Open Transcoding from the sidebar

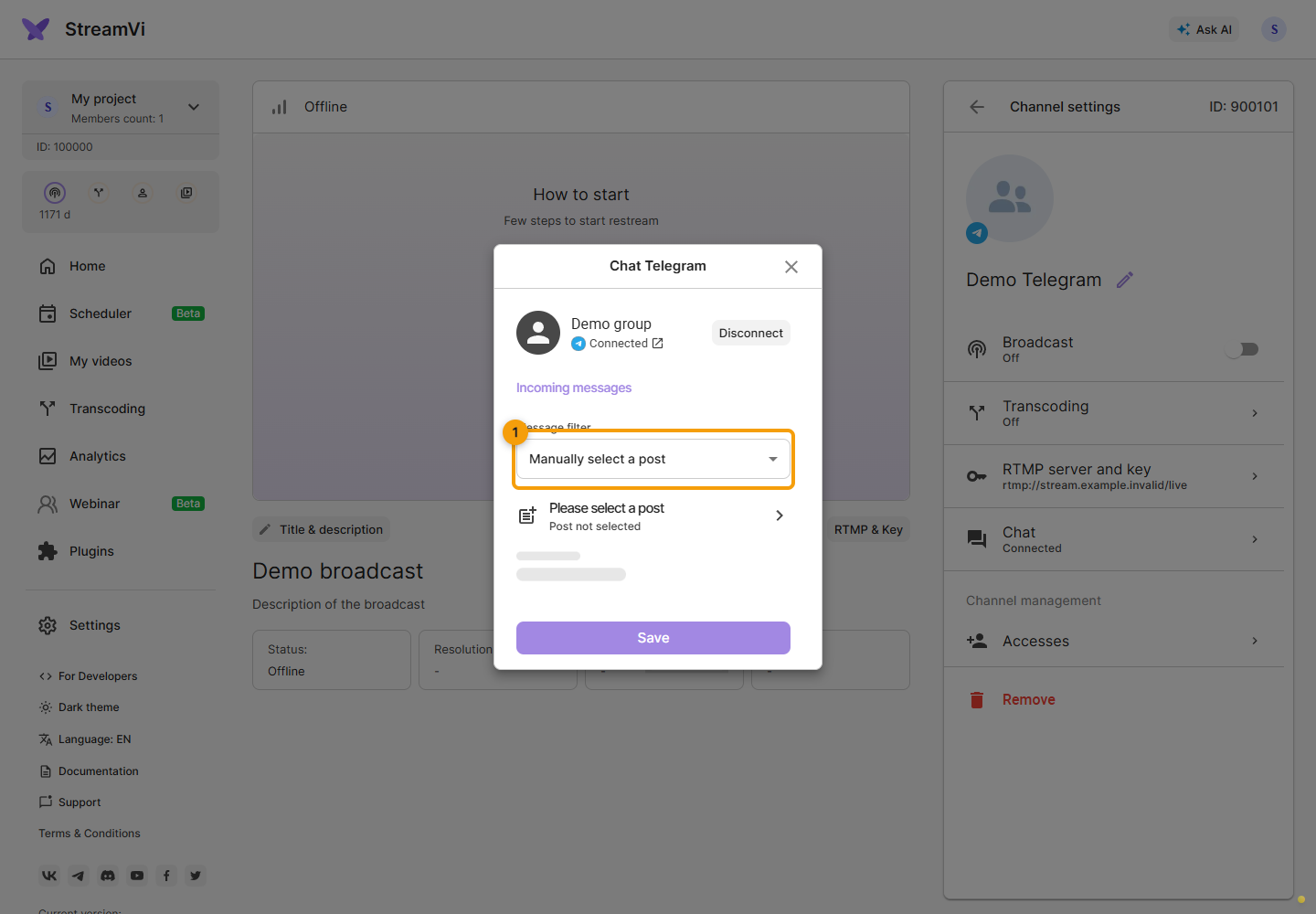coord(121,409)
